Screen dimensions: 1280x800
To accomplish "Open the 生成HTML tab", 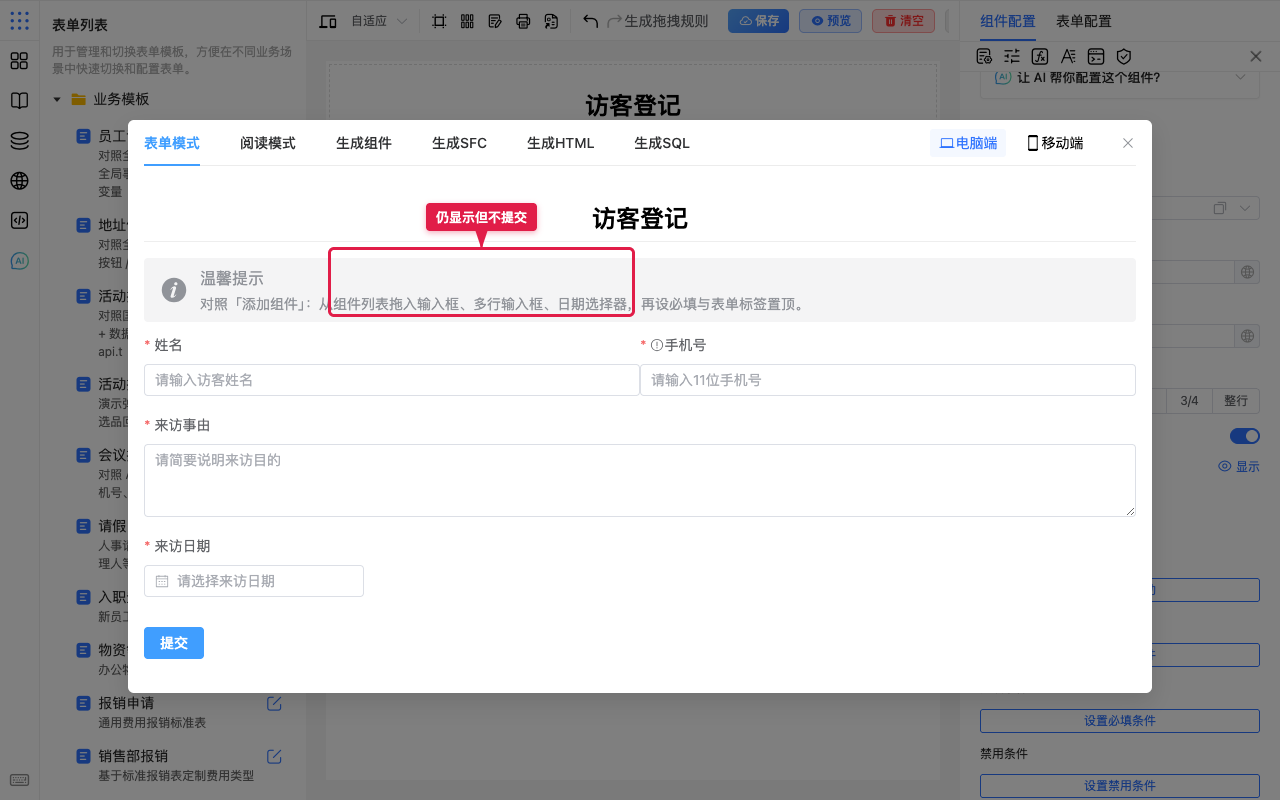I will (x=560, y=143).
